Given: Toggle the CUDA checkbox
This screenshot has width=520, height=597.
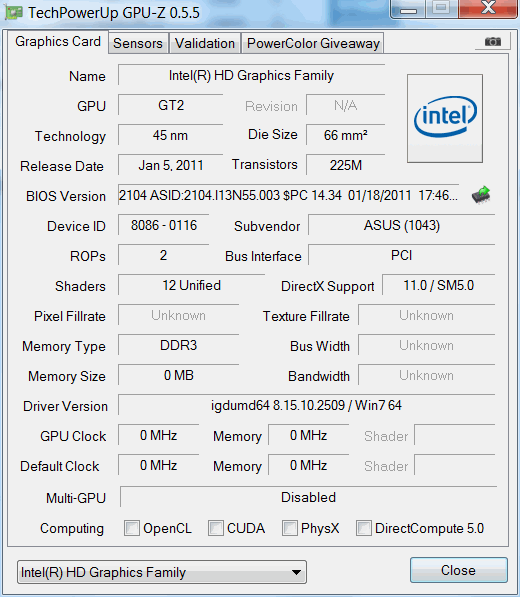Looking at the screenshot, I should 215,528.
